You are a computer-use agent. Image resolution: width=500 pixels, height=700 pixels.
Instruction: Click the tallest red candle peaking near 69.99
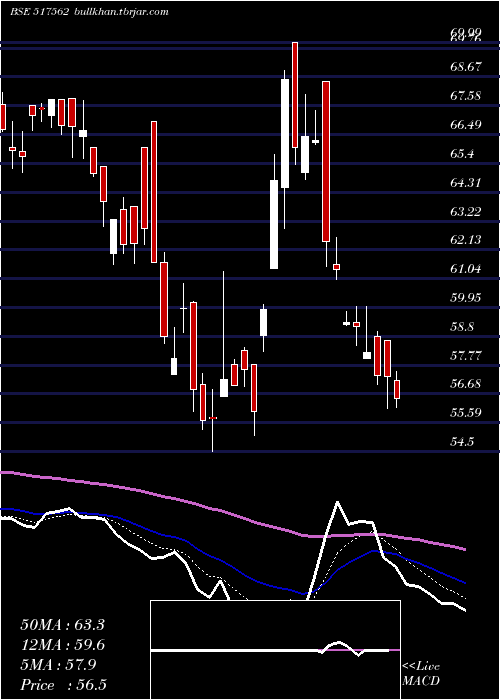coord(295,95)
